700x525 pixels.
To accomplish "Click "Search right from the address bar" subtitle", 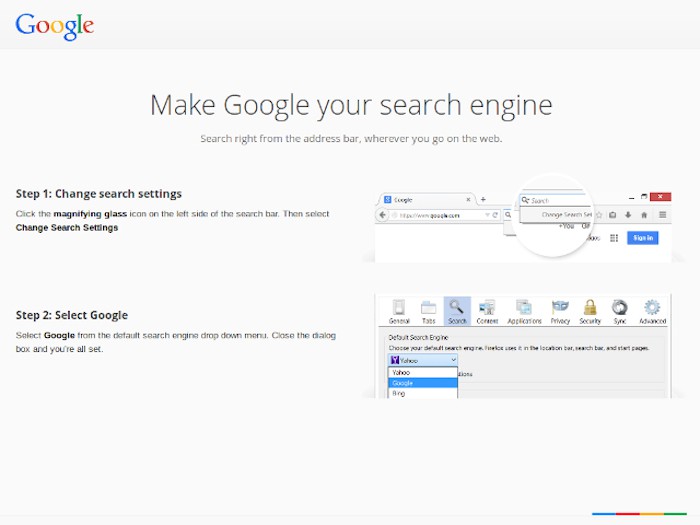I will click(351, 139).
